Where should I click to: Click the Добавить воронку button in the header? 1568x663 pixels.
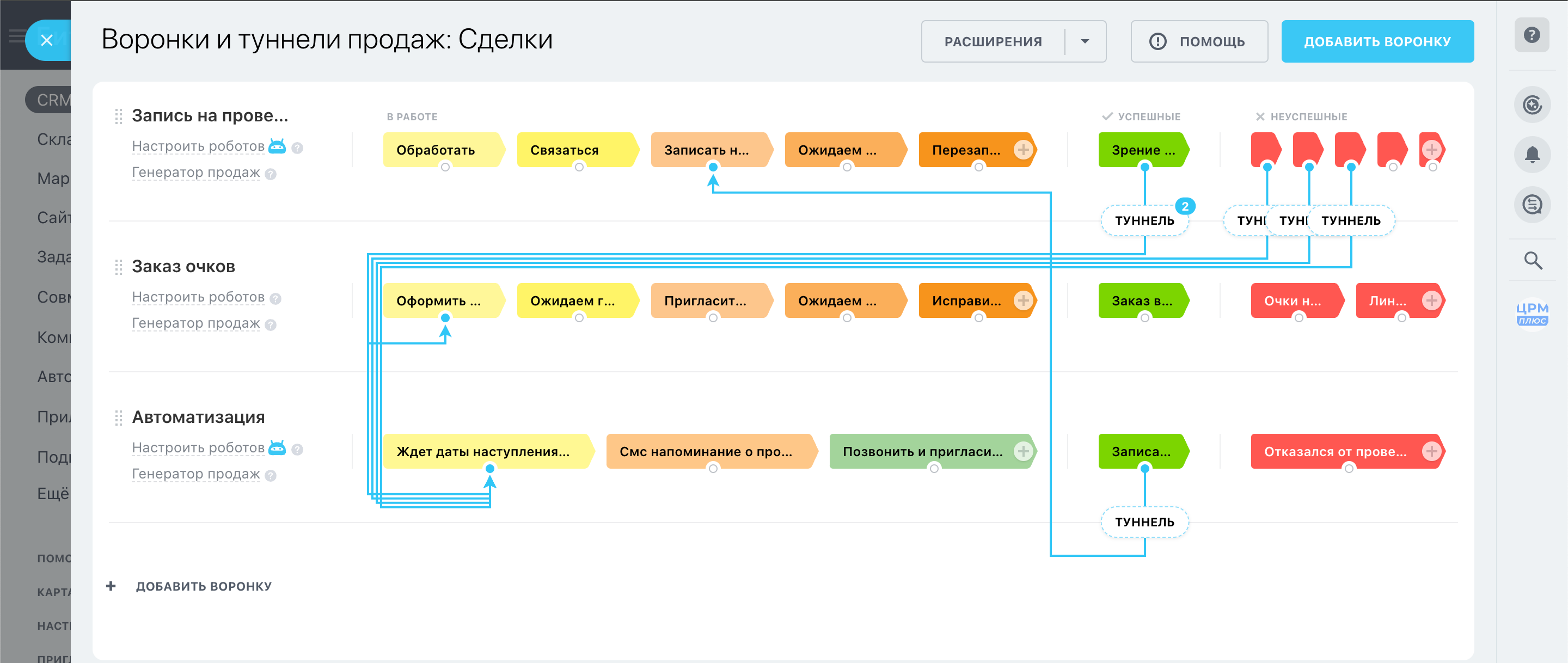1377,41
